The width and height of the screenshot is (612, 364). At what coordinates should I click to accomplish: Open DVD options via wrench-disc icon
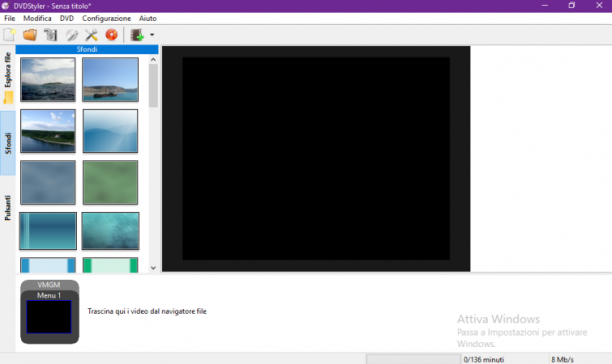point(71,35)
